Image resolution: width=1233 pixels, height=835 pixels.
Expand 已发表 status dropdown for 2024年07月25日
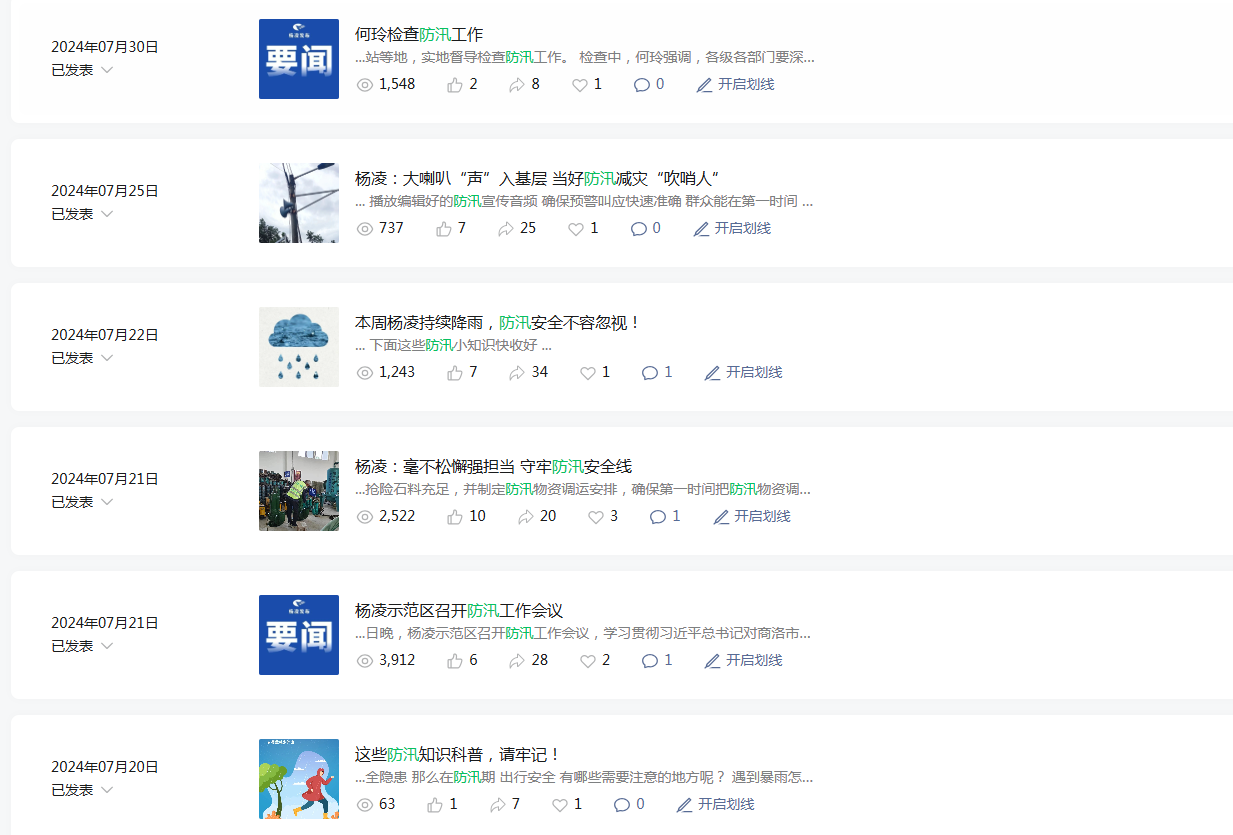tap(107, 214)
